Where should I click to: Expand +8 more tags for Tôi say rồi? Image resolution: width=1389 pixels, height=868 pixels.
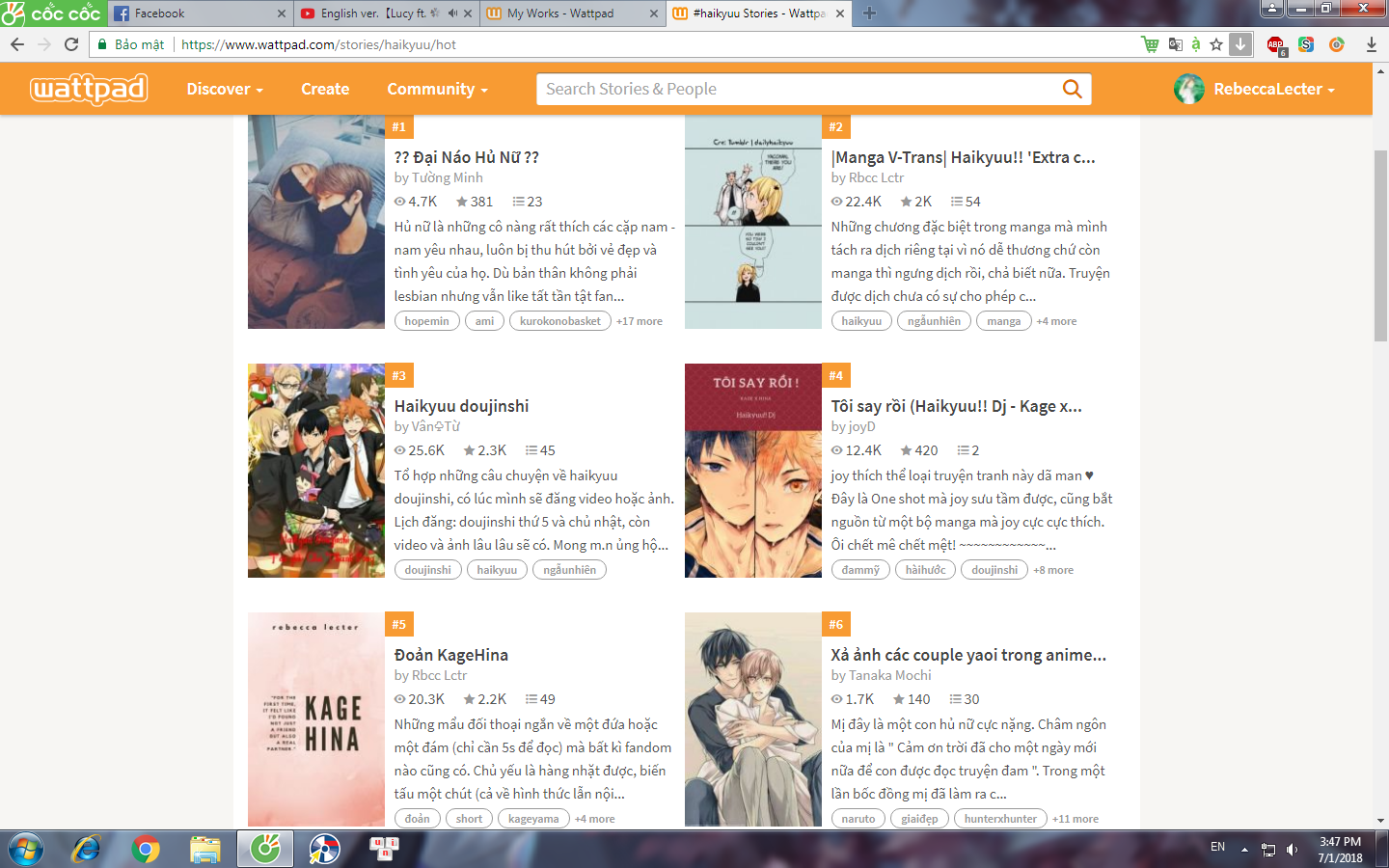[x=1053, y=570]
